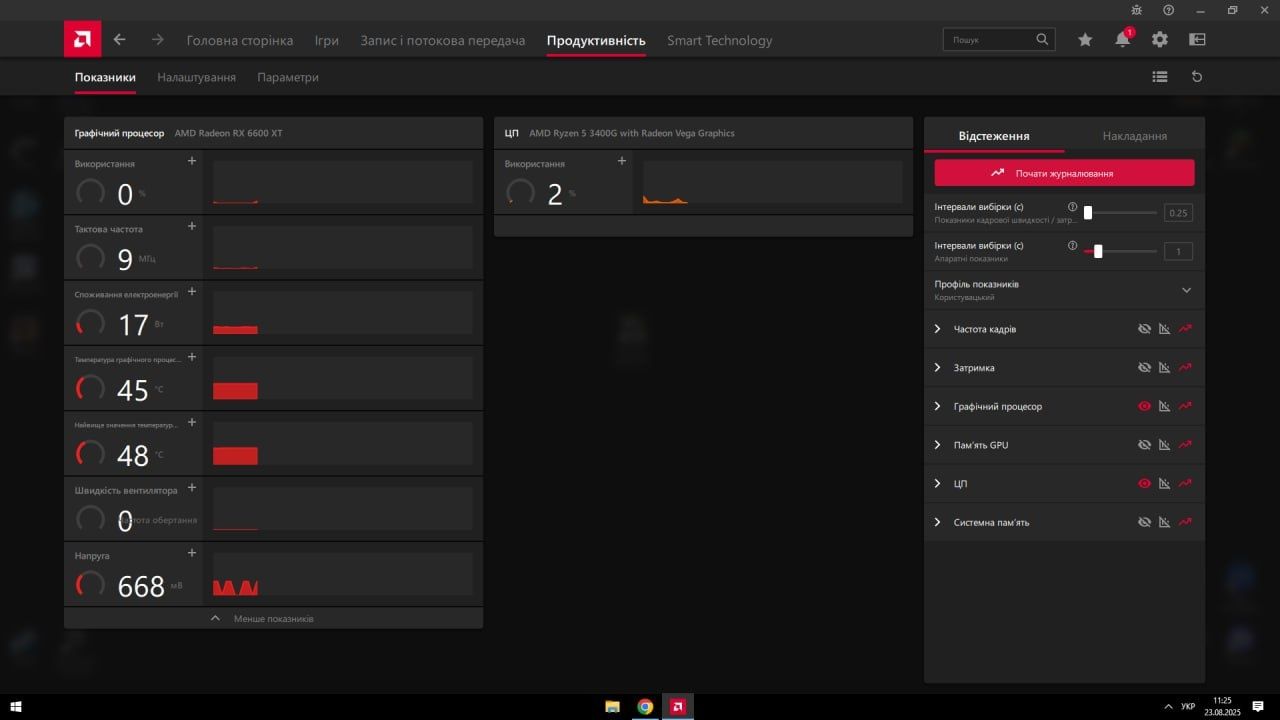Open Windows notification center icon
The height and width of the screenshot is (720, 1280).
(1258, 706)
